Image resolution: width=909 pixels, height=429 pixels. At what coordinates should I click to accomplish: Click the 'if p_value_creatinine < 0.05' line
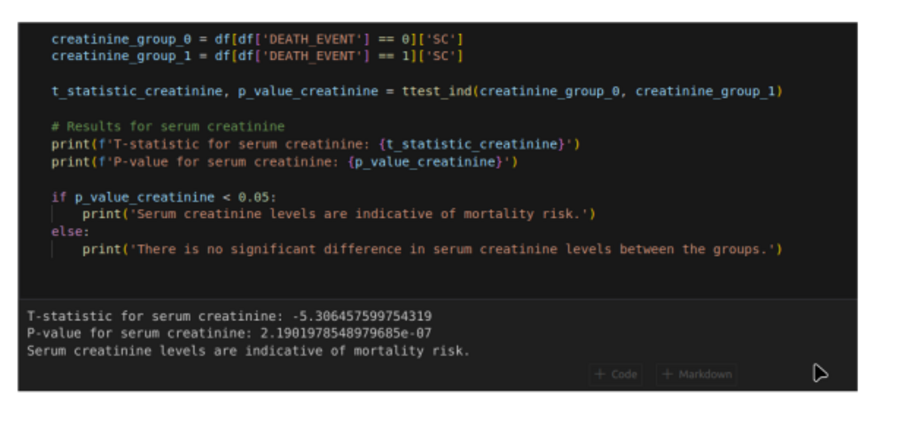click(163, 197)
